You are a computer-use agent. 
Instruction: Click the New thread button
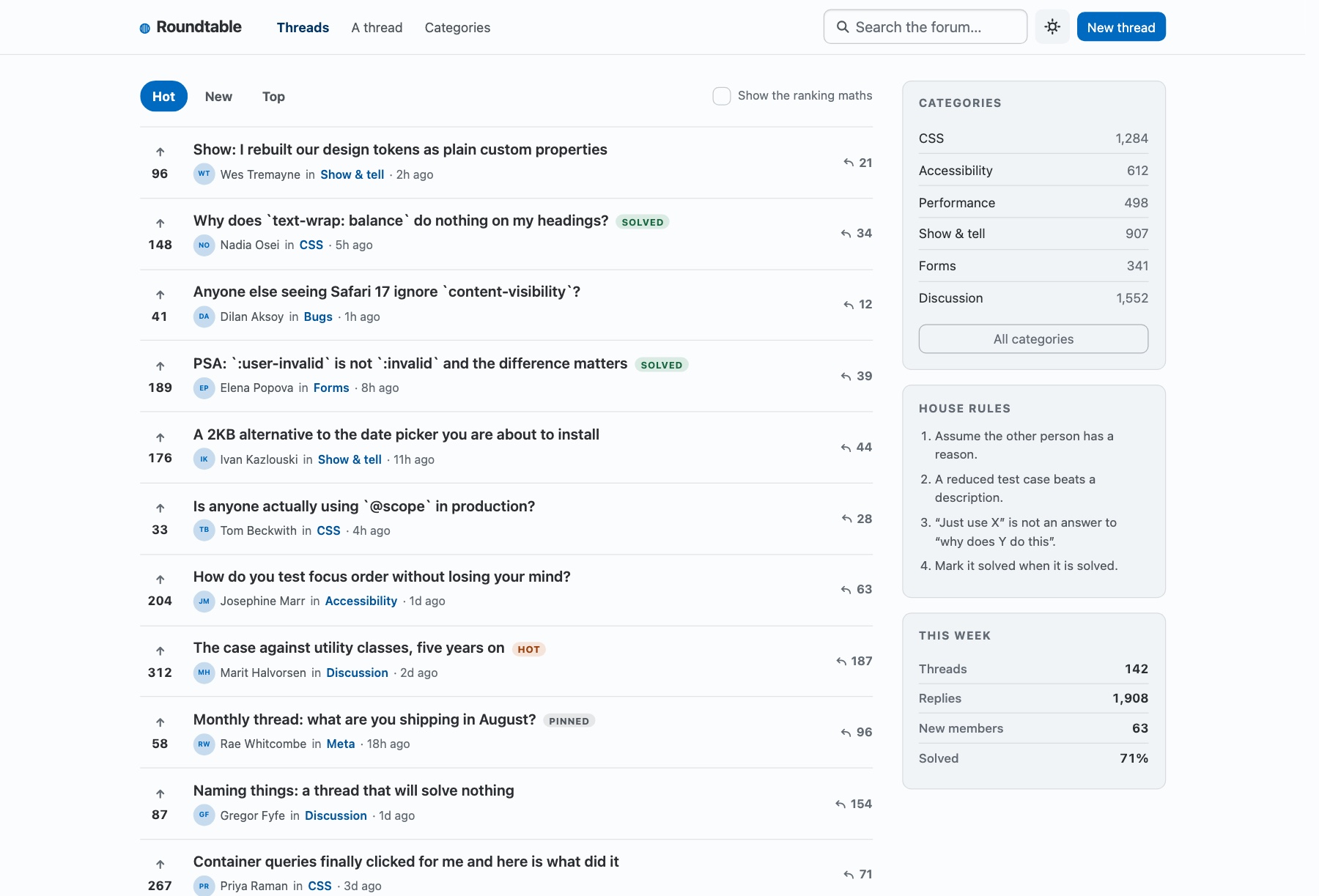point(1121,27)
